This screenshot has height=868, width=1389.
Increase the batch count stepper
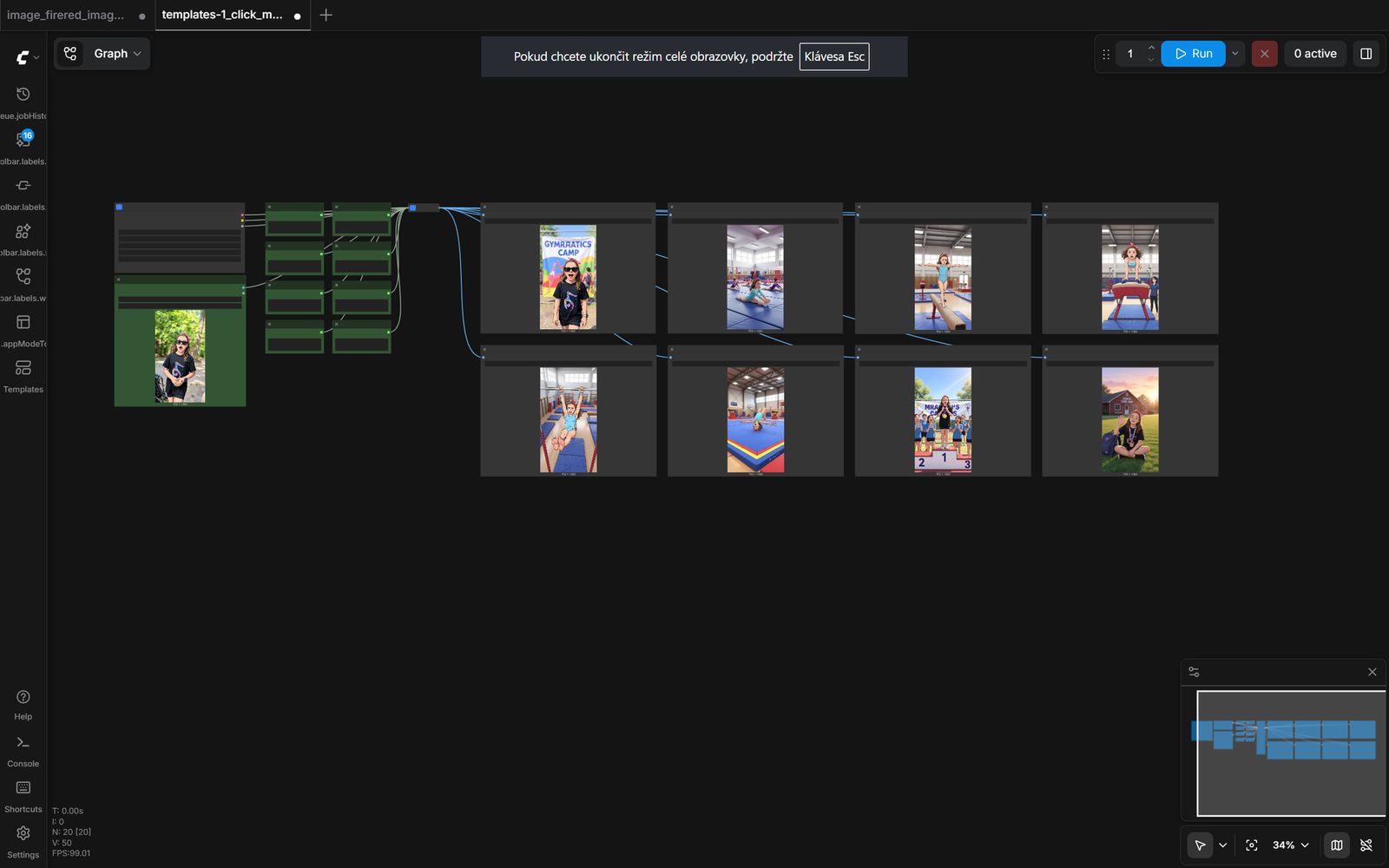point(1151,48)
